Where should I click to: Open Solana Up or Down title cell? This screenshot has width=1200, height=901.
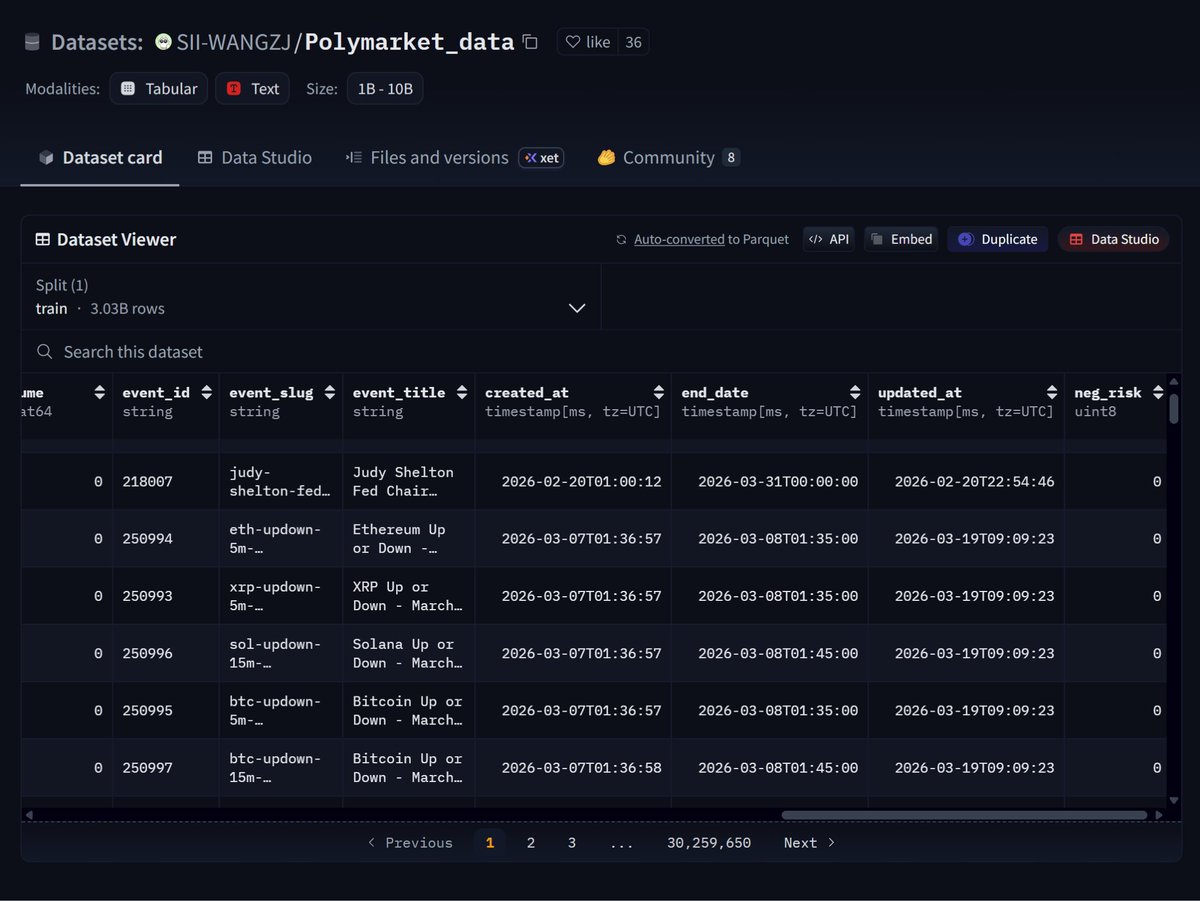point(409,653)
